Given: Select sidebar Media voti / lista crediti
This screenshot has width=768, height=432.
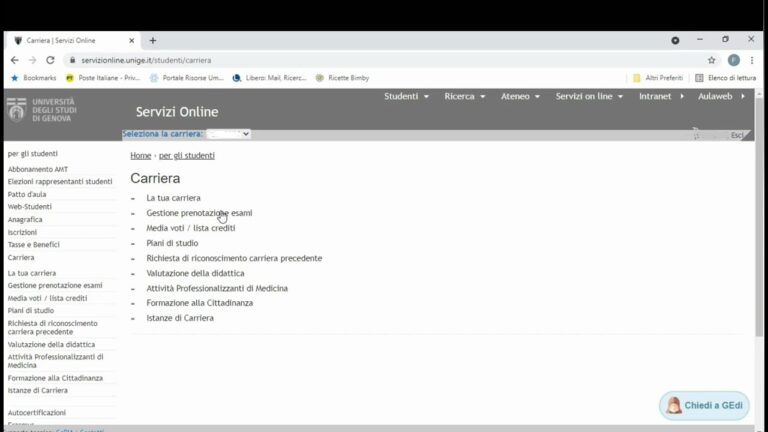Looking at the screenshot, I should point(48,298).
